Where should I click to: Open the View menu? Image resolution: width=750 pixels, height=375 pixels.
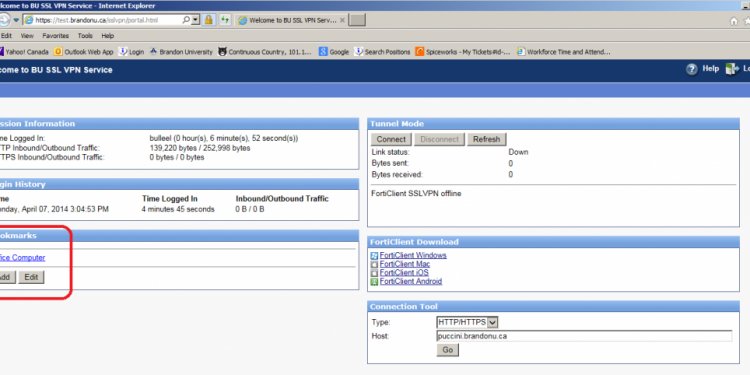click(x=27, y=36)
